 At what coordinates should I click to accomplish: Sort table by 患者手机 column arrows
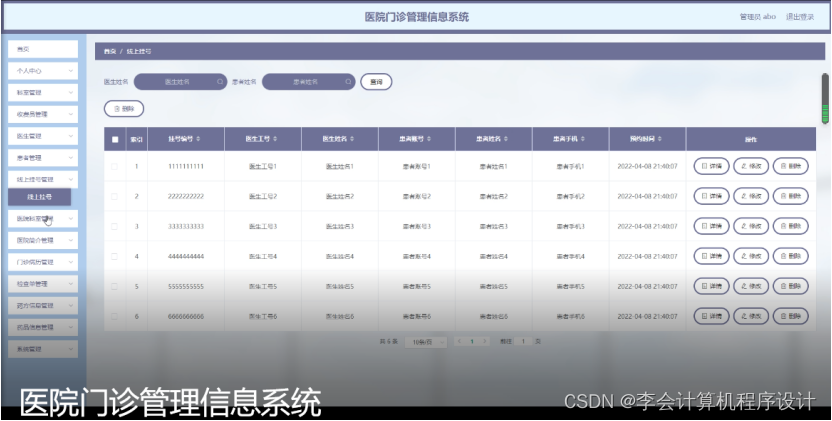(583, 139)
